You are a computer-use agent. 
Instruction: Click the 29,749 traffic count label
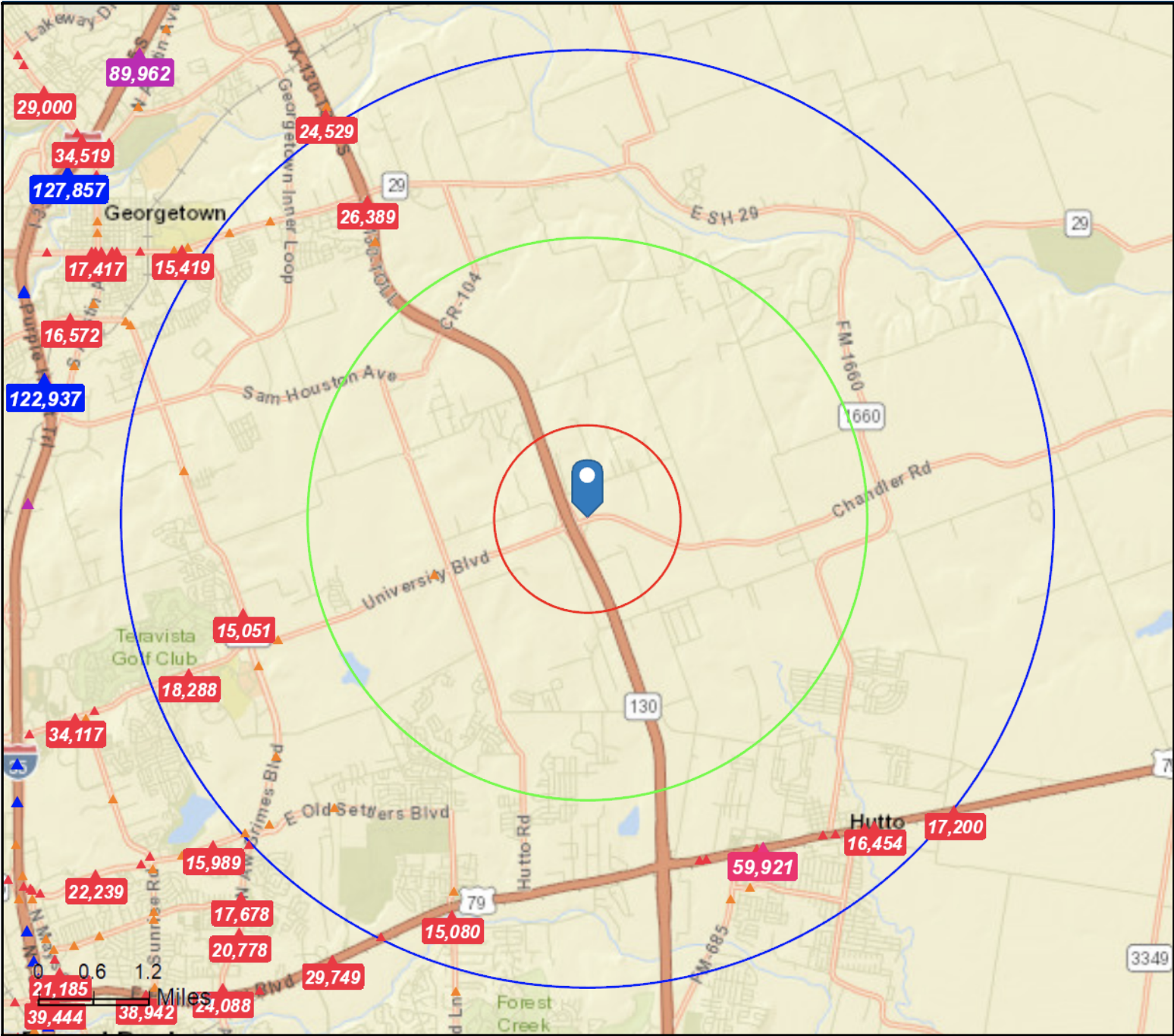(x=332, y=977)
